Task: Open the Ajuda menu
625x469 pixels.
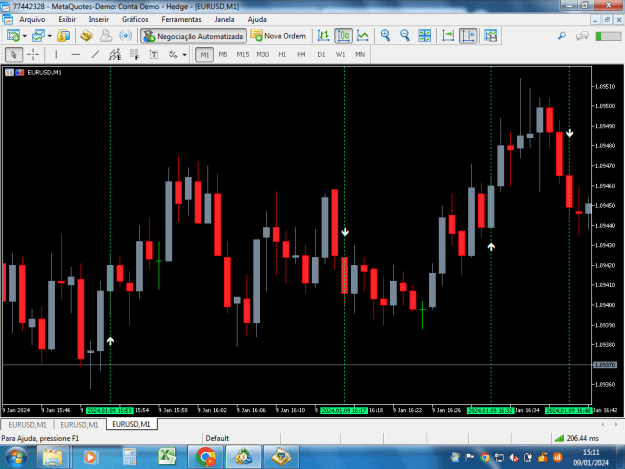Action: click(257, 20)
